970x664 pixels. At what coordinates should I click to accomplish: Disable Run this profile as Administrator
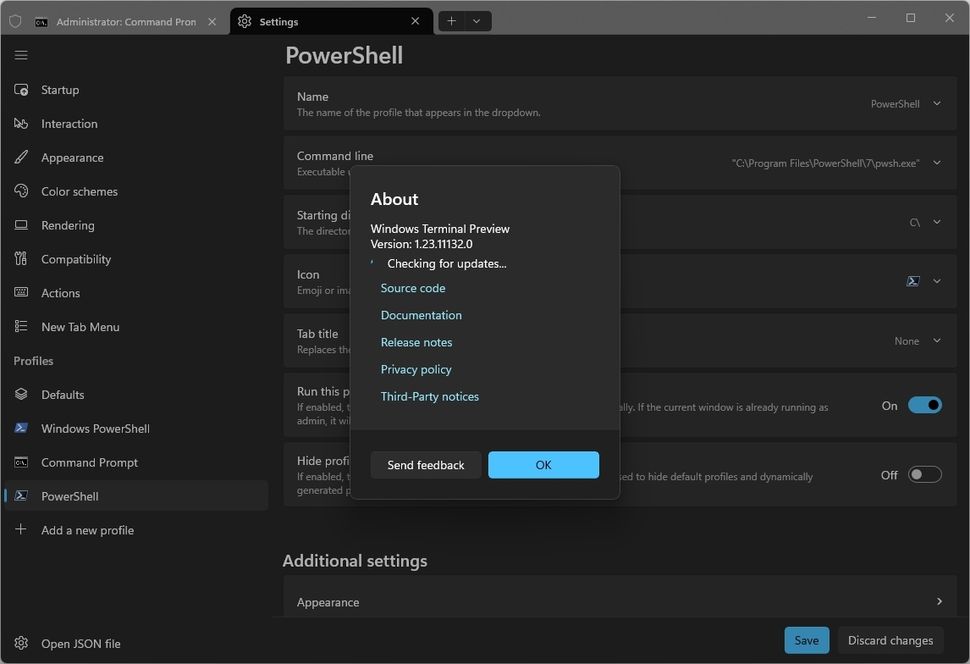pos(923,404)
